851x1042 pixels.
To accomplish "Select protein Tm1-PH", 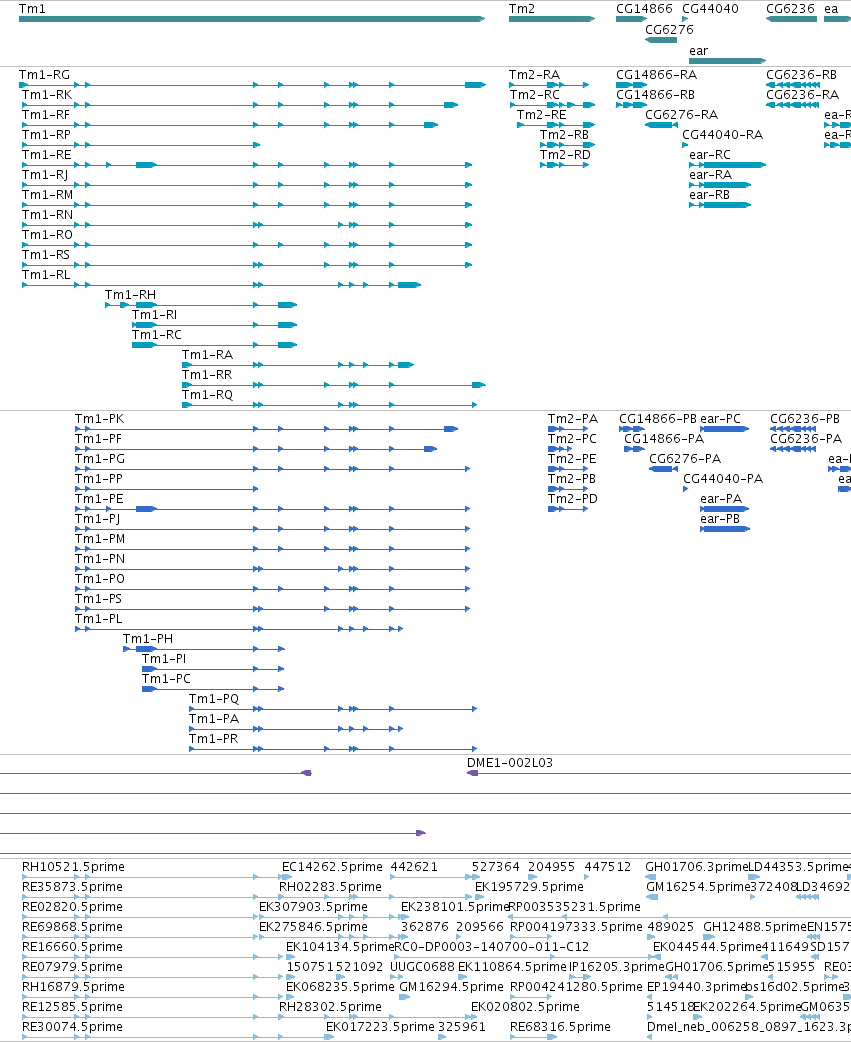I will 204,649.
